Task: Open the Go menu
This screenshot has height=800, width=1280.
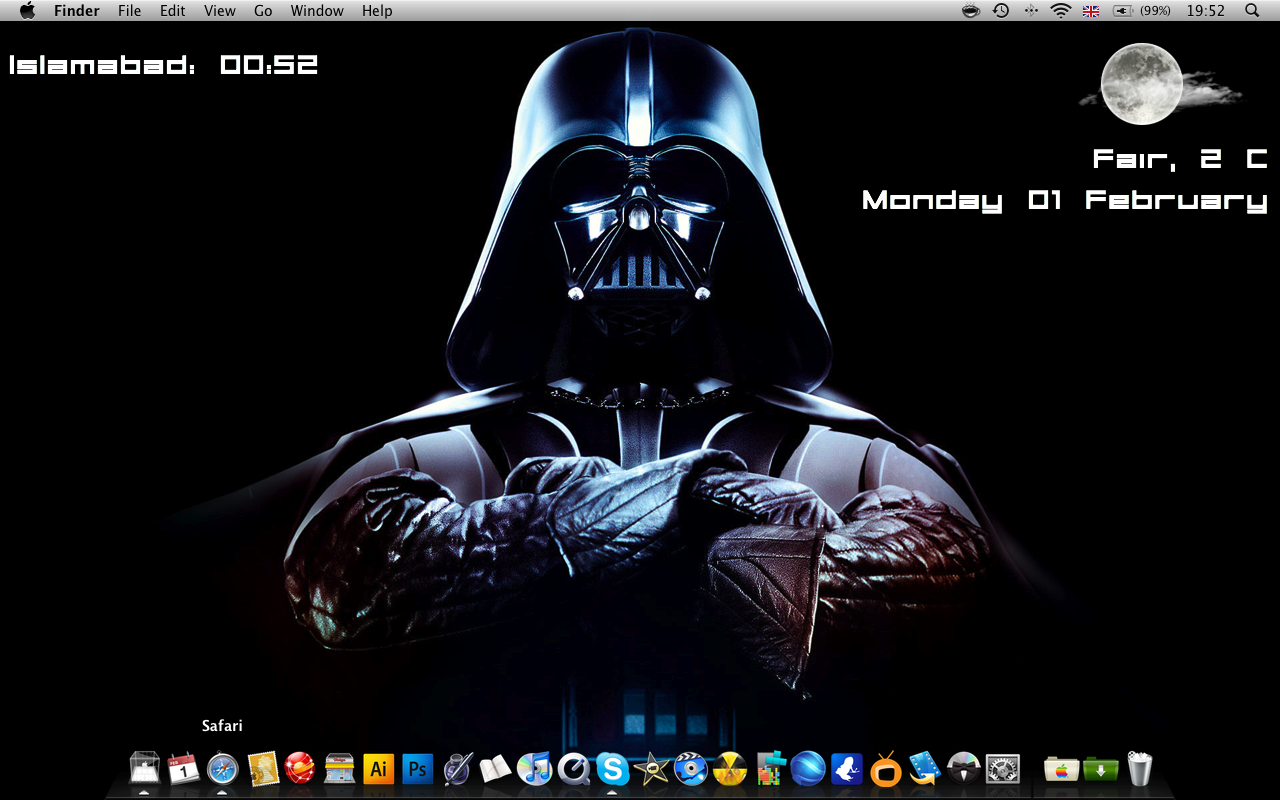Action: click(263, 11)
